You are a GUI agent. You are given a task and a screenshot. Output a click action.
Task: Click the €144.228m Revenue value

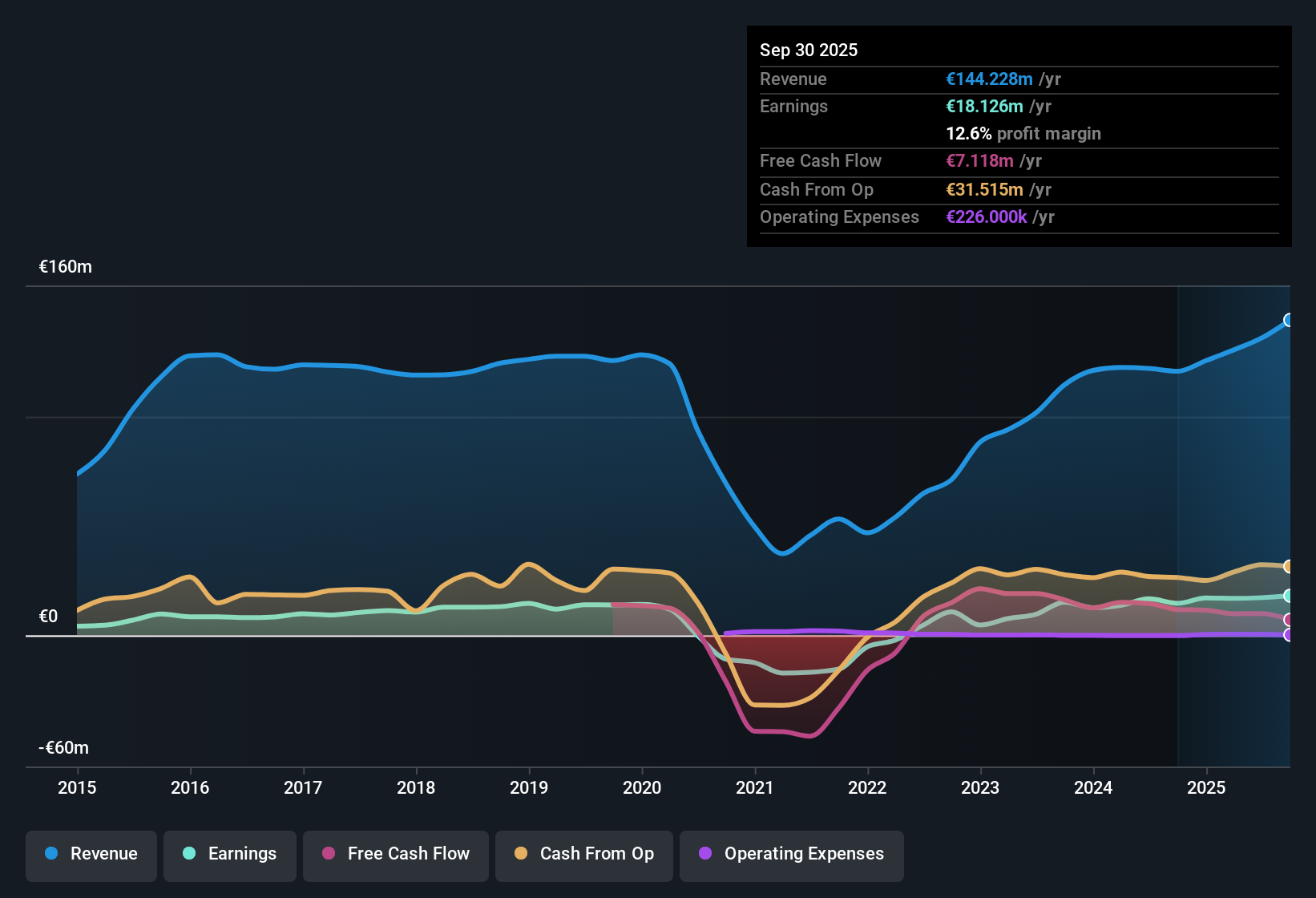coord(988,79)
